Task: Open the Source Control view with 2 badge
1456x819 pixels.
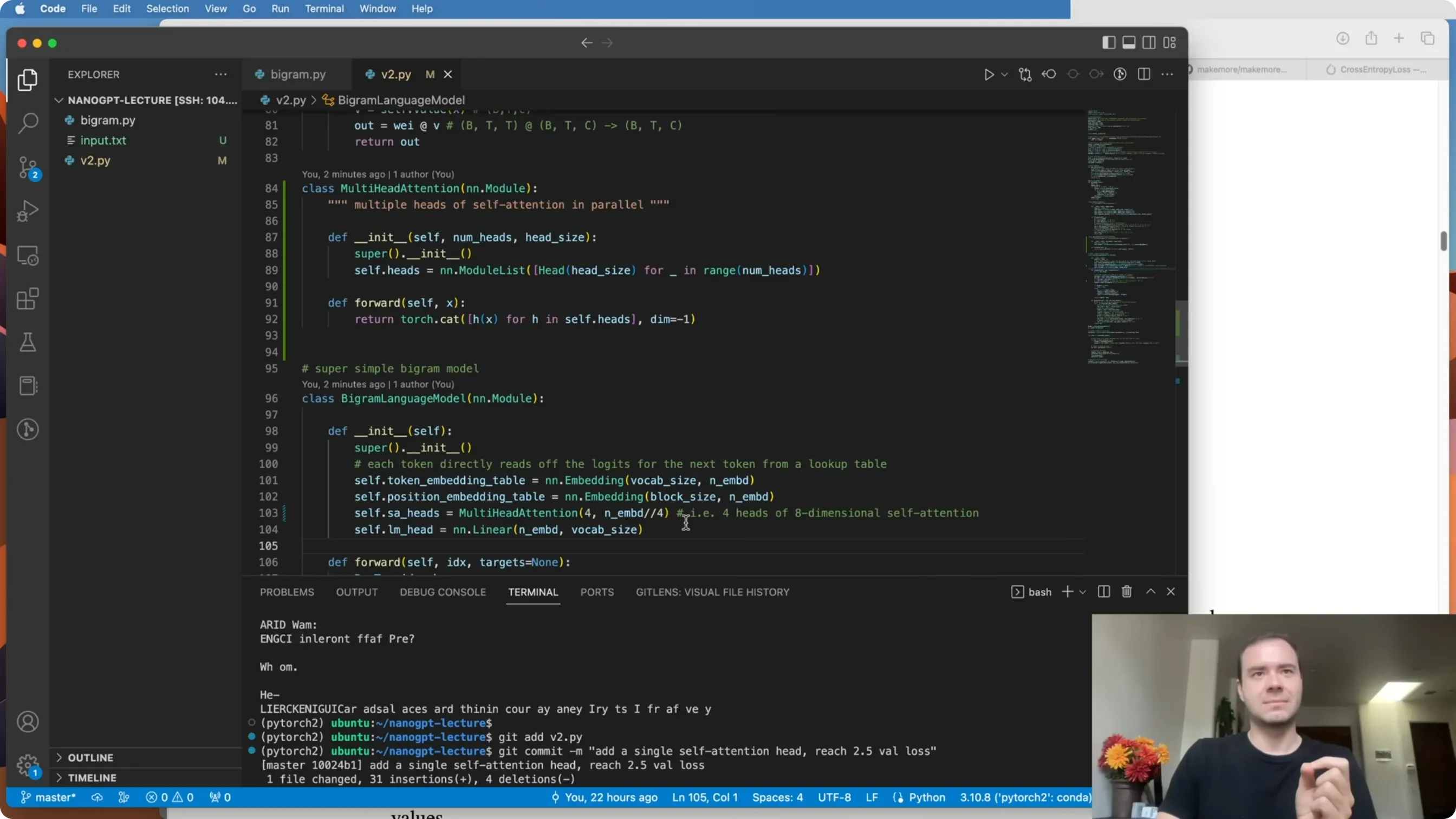Action: (28, 167)
